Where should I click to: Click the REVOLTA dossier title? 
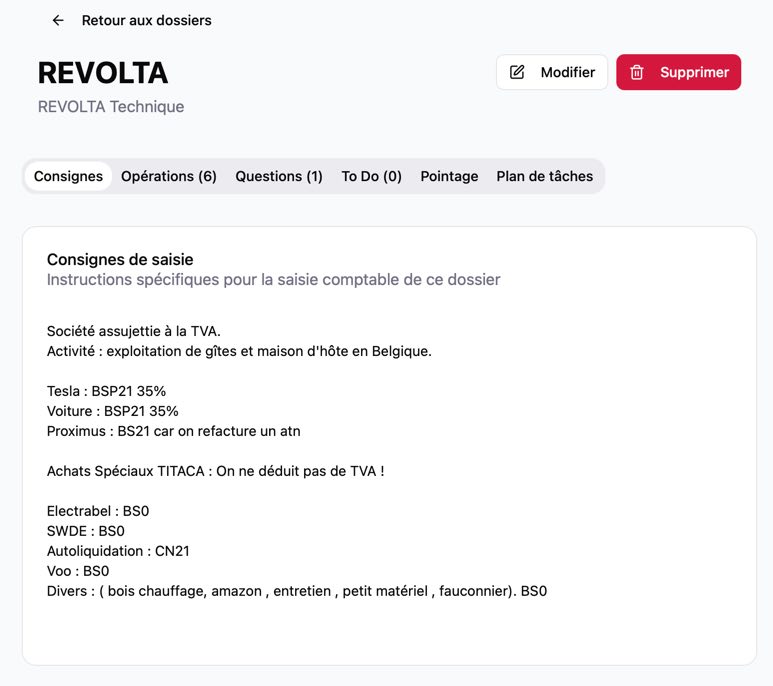[x=103, y=73]
